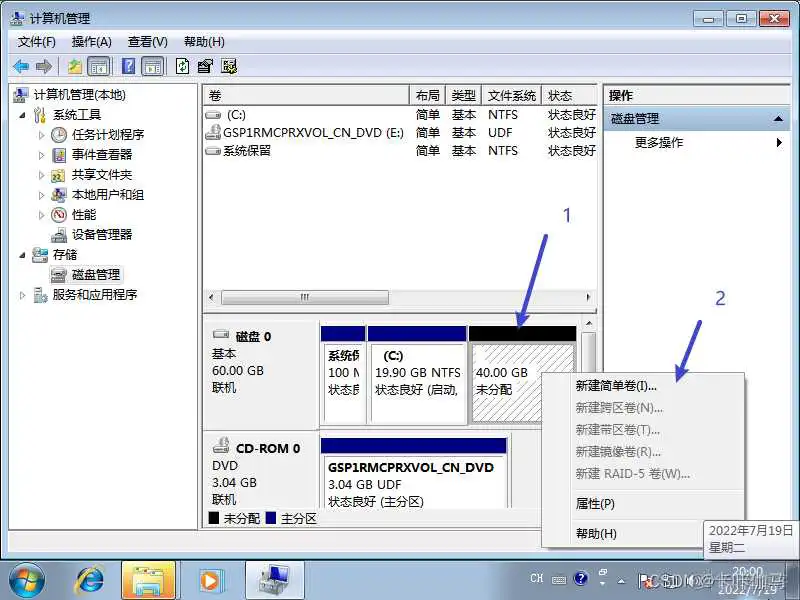Screen dimensions: 800x600
Task: Sort volumes by the 文件系统 column header
Action: coord(510,94)
